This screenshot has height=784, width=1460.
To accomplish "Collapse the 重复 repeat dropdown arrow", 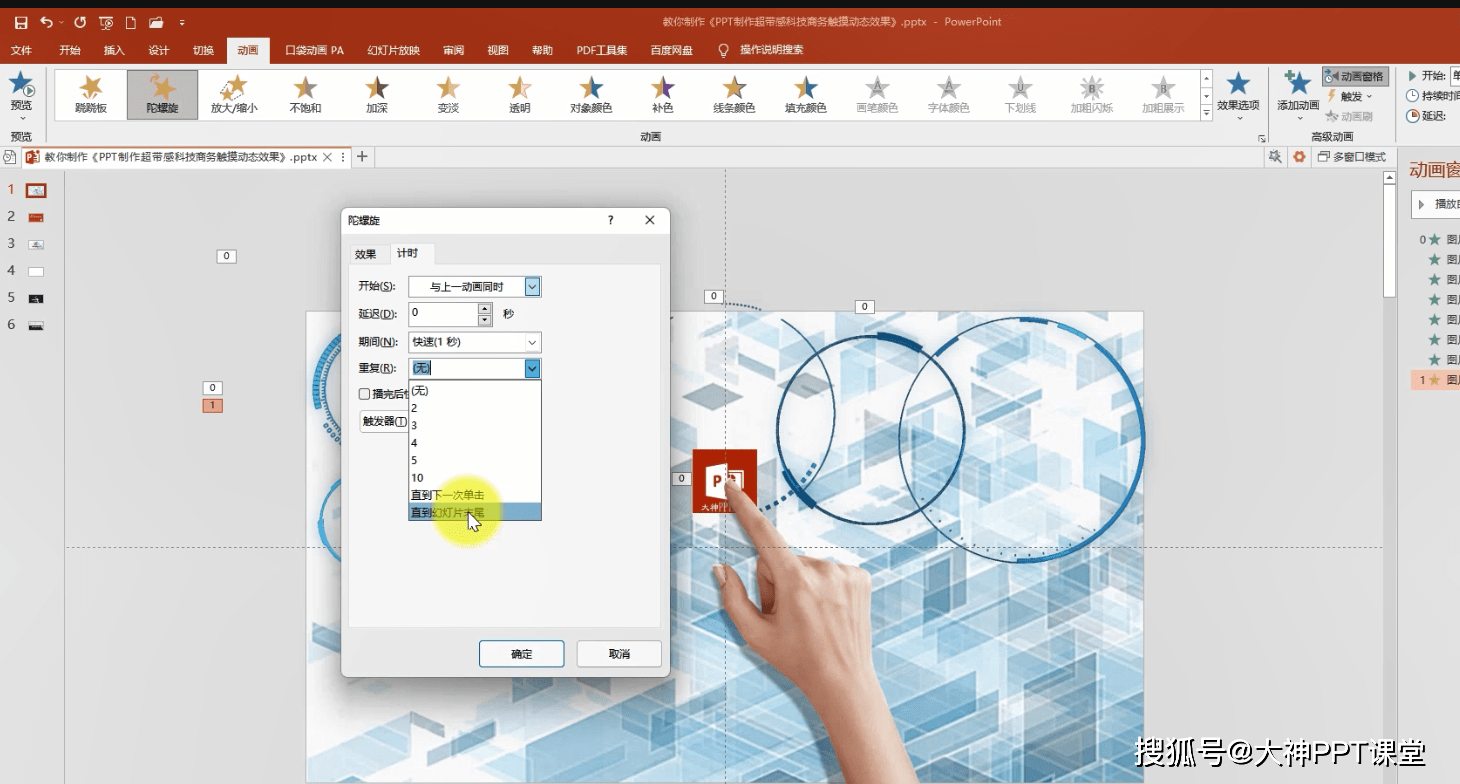I will (x=532, y=368).
